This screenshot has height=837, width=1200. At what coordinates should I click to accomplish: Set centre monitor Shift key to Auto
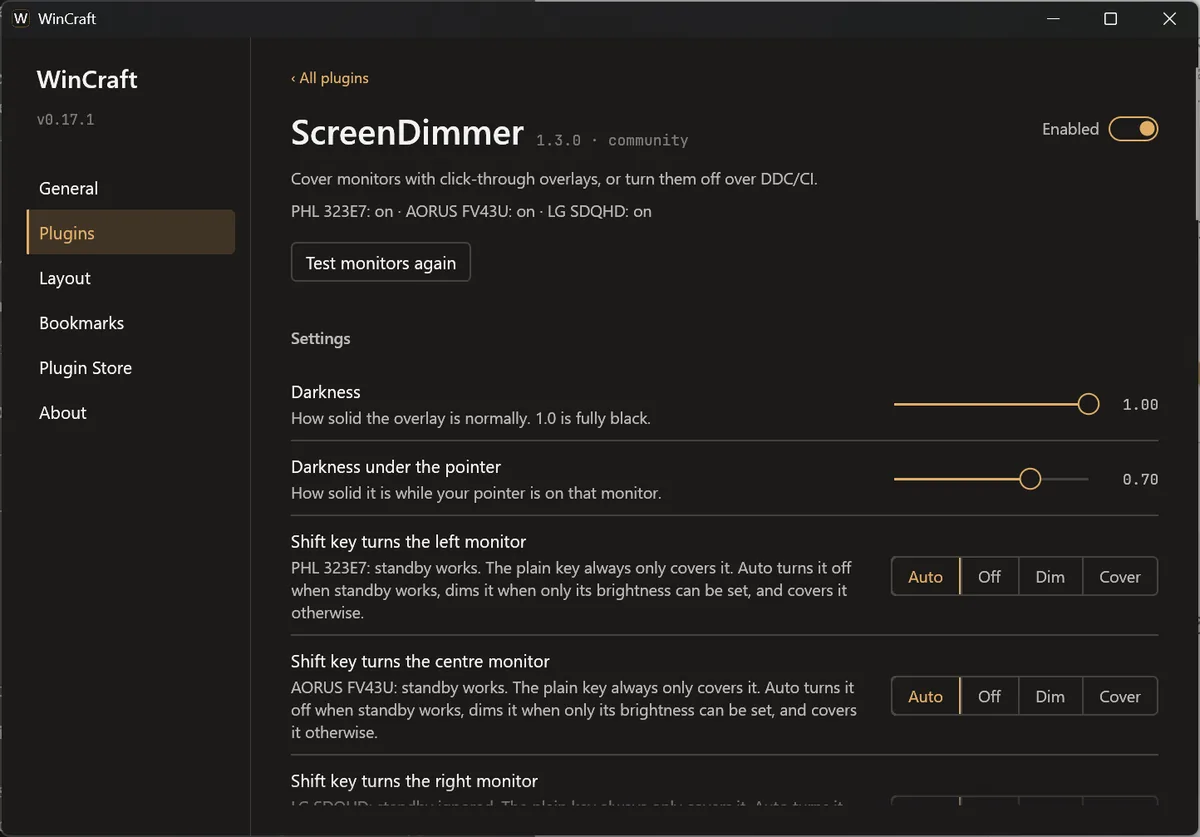coord(925,696)
